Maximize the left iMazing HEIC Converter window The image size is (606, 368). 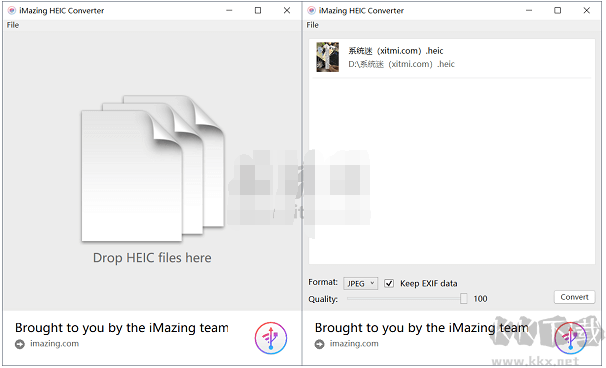[258, 10]
